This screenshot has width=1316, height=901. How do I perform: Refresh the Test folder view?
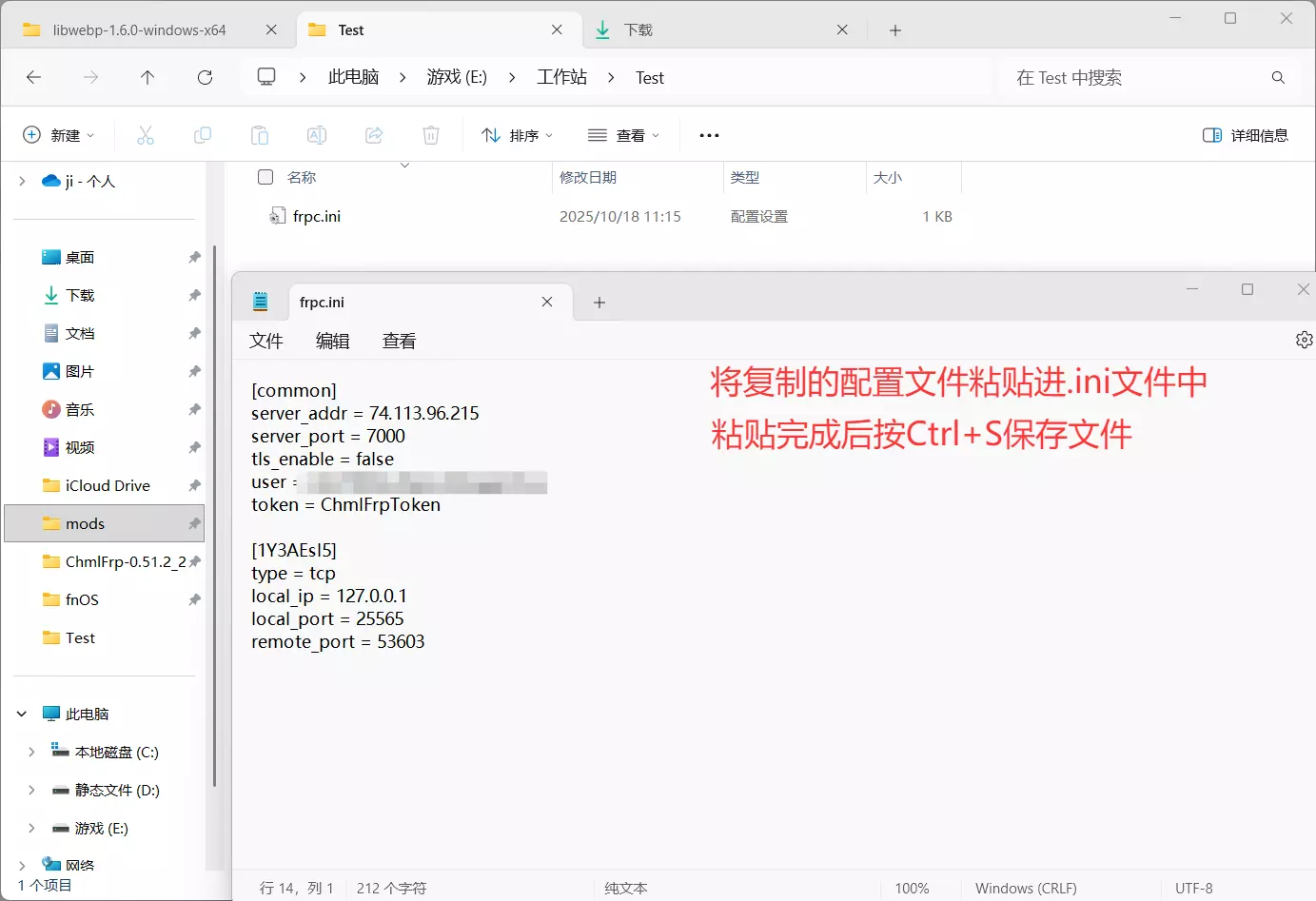click(205, 78)
